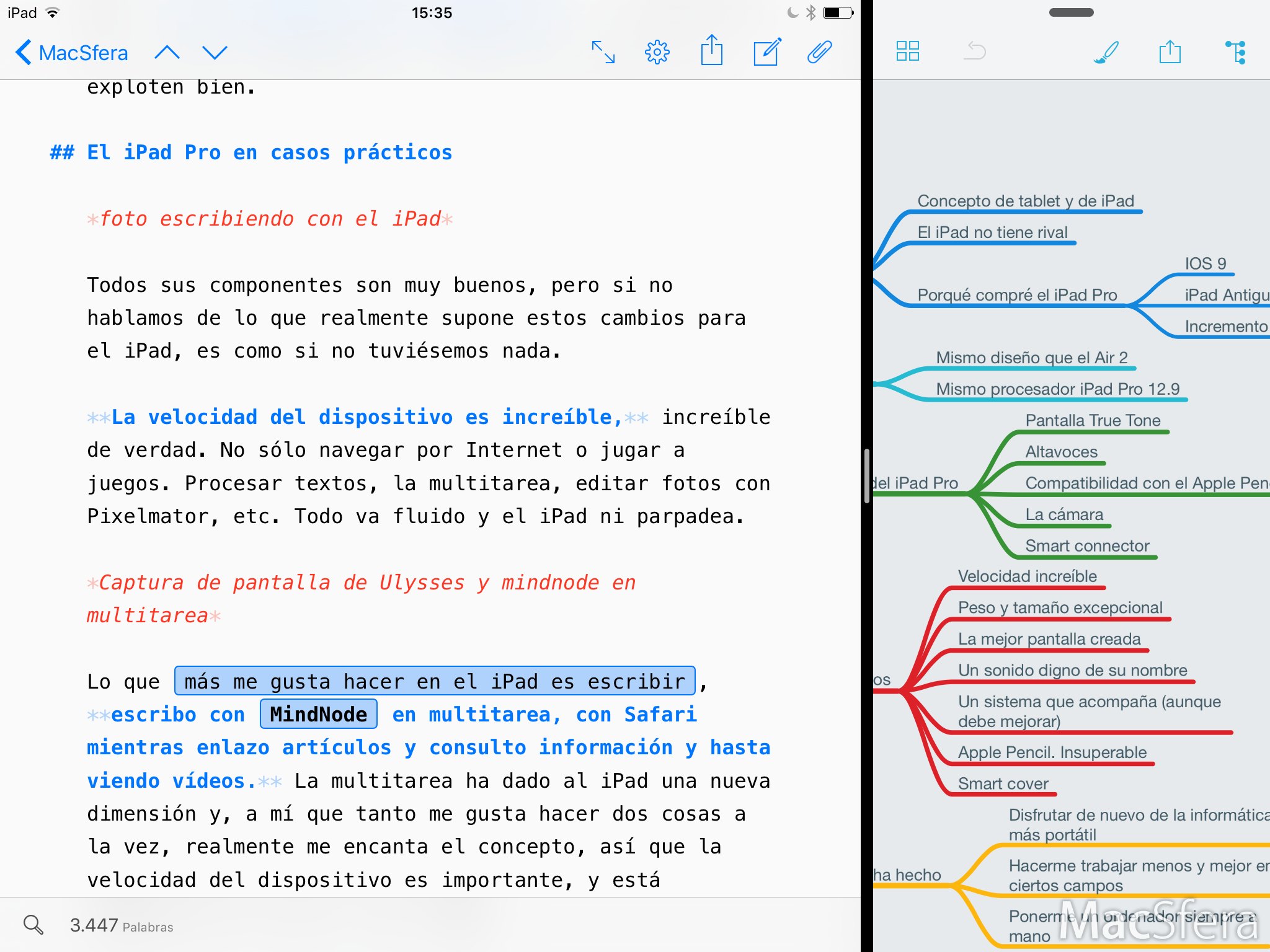1270x952 pixels.
Task: Select green parent node 'del iPad Pro'
Action: (x=916, y=483)
